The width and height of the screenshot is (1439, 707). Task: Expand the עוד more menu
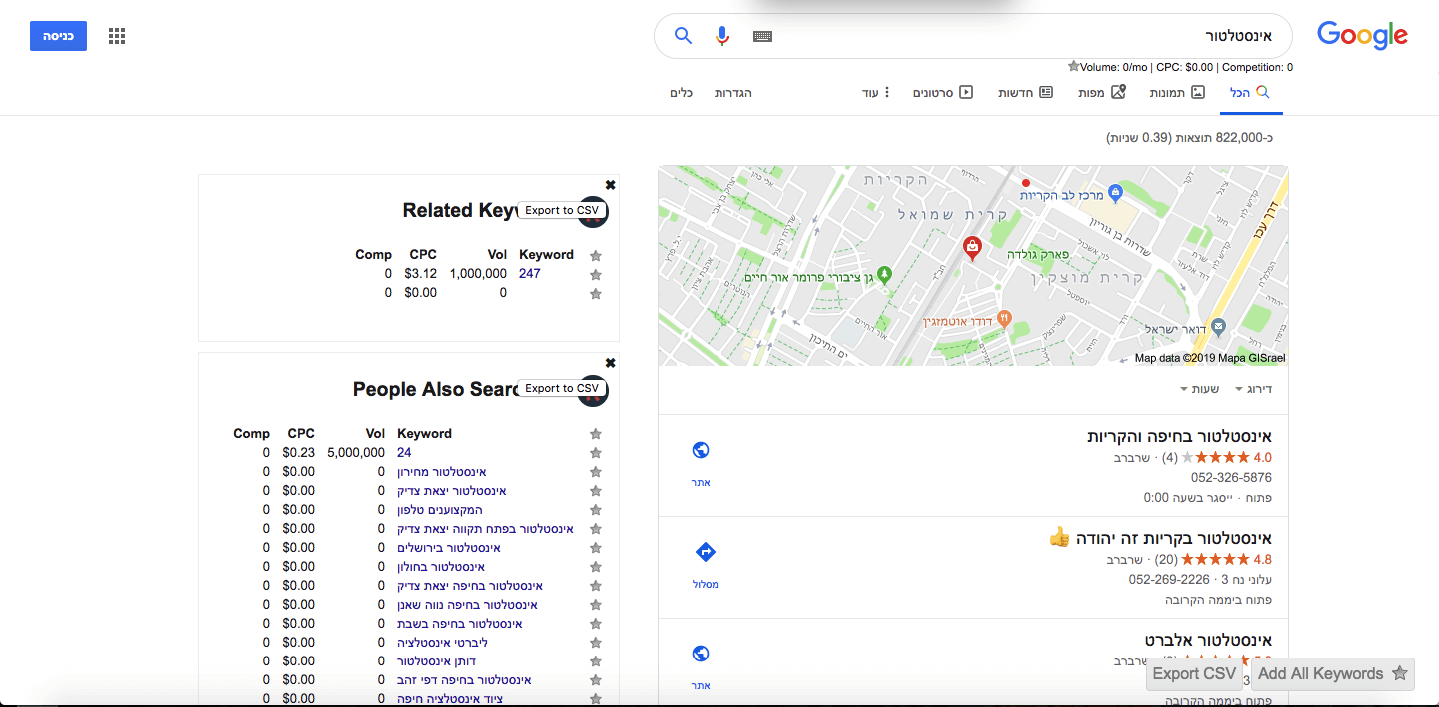876,93
